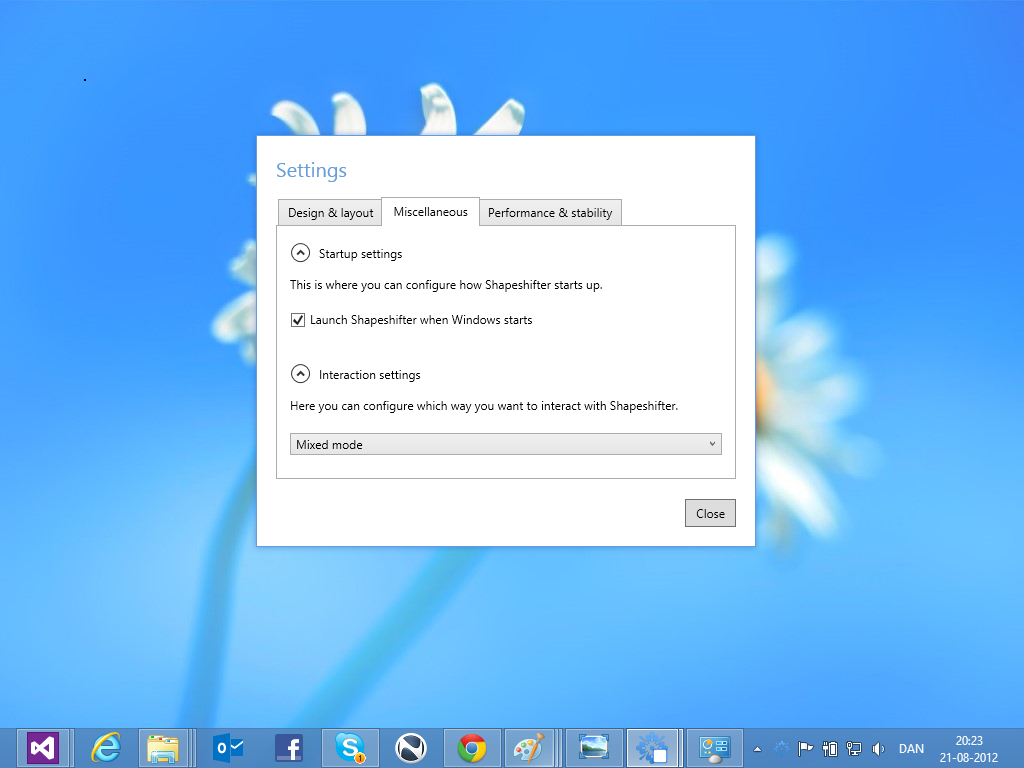The height and width of the screenshot is (768, 1024).
Task: Open File Explorer from the taskbar
Action: [x=163, y=748]
